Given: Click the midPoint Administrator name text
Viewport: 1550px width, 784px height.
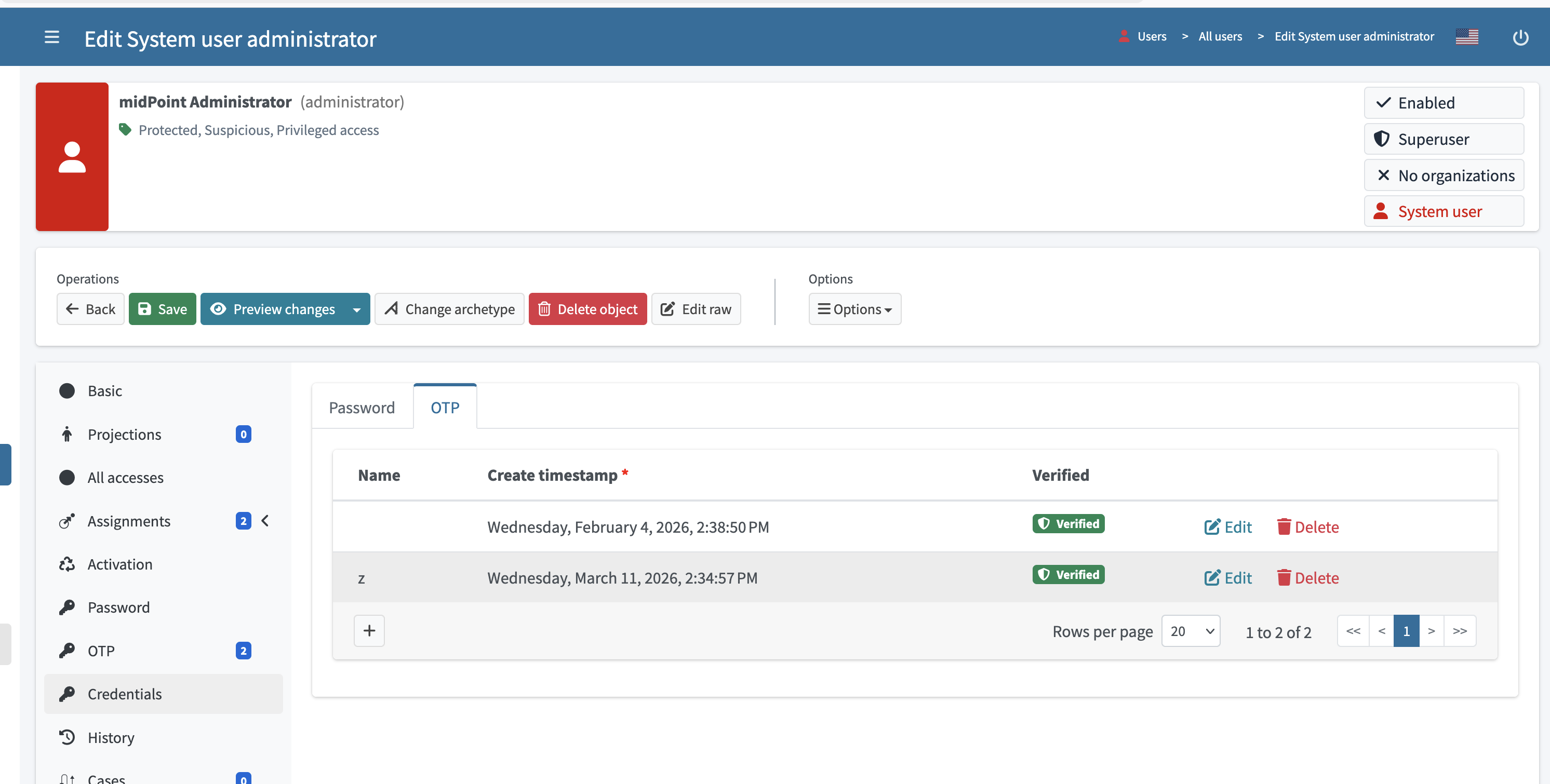Looking at the screenshot, I should (x=205, y=102).
